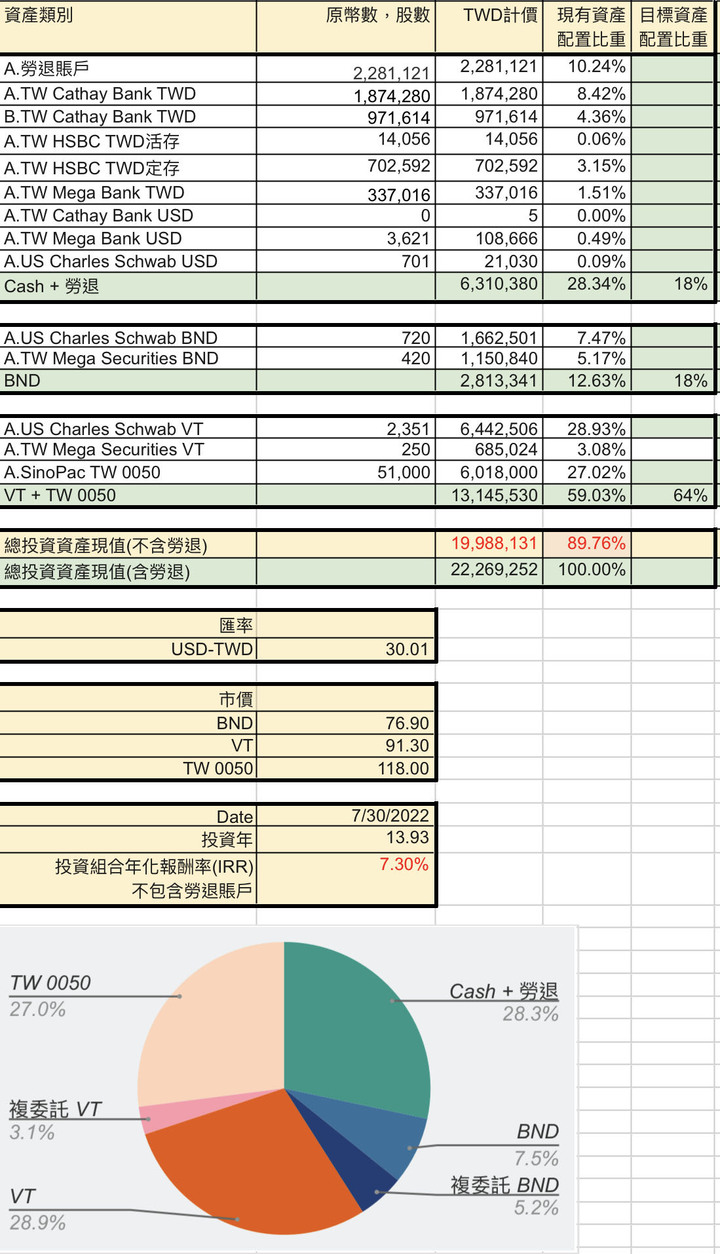Viewport: 720px width, 1254px height.
Task: Select the 22,269,252 grand total cell
Action: point(489,572)
